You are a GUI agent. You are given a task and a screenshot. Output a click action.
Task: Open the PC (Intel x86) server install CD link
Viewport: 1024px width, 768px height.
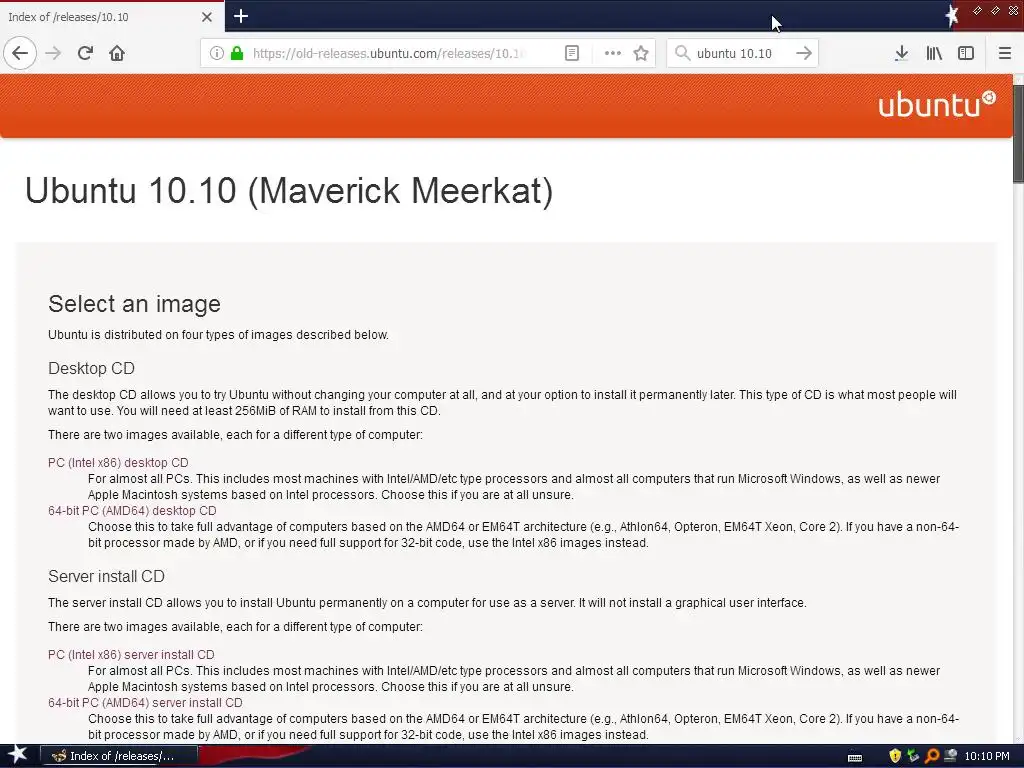coord(131,654)
